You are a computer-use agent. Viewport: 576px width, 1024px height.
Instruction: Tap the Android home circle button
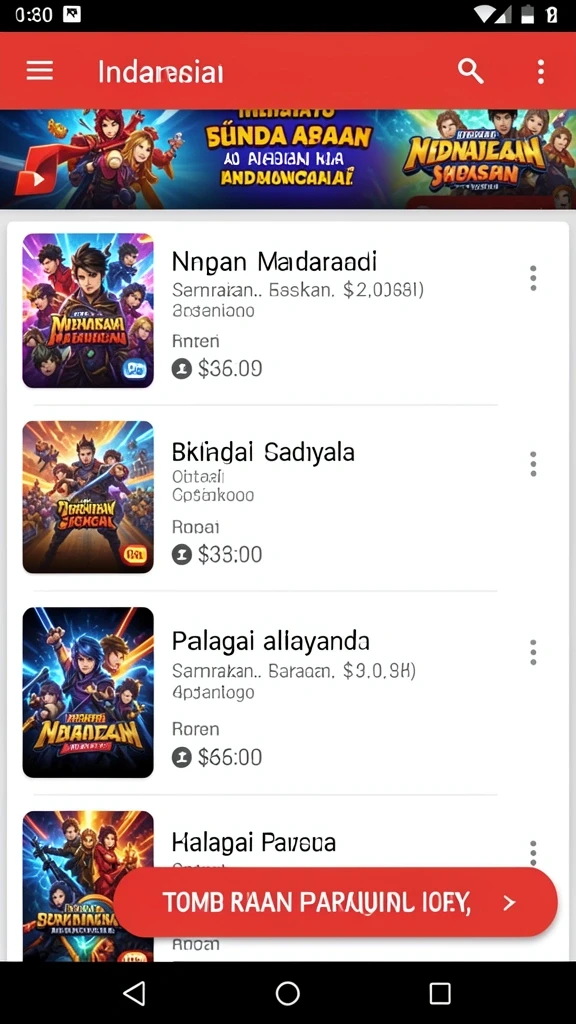[287, 993]
